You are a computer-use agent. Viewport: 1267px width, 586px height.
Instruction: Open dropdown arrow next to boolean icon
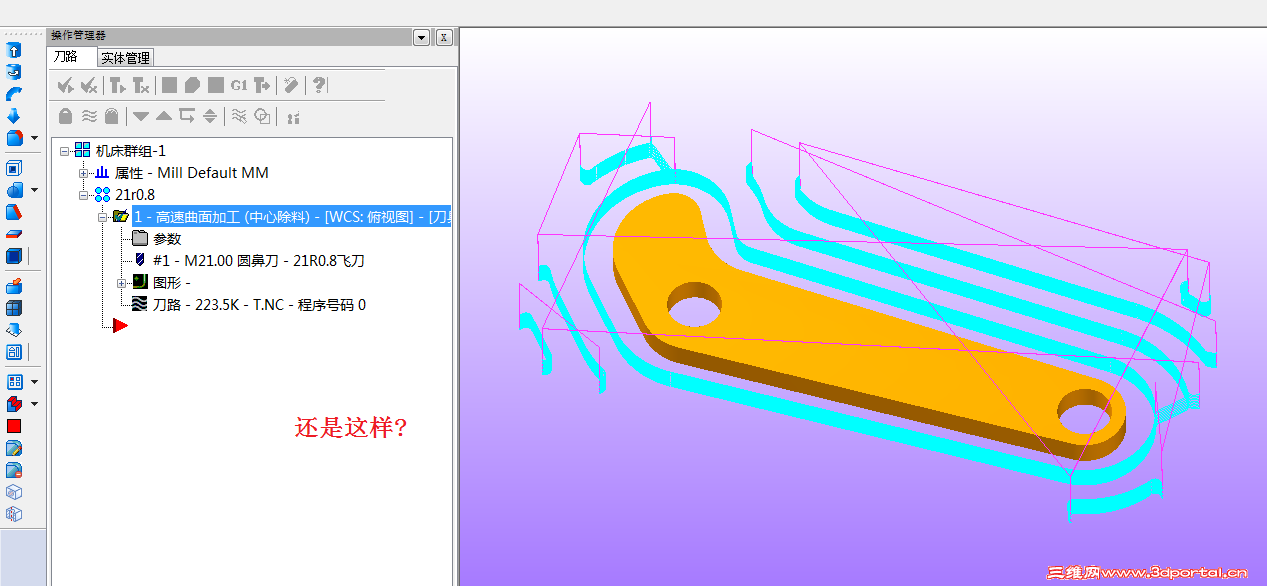pyautogui.click(x=35, y=191)
